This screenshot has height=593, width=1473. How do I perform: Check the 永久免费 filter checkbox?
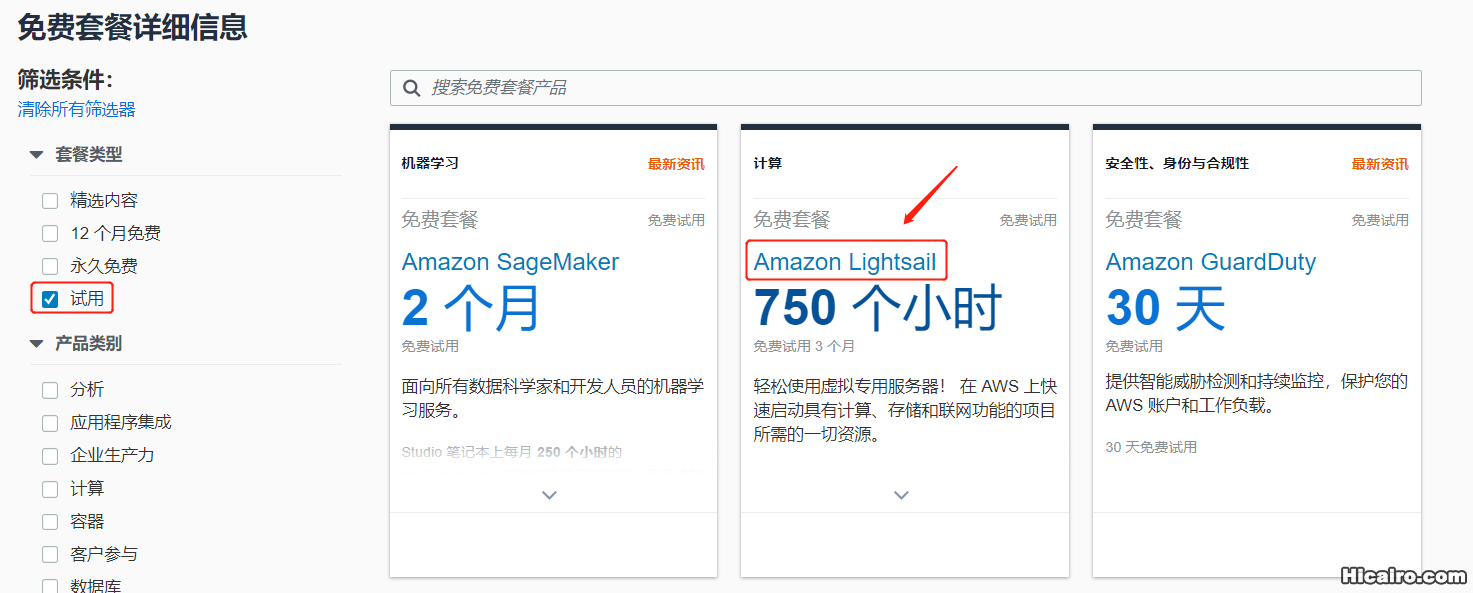coord(50,267)
